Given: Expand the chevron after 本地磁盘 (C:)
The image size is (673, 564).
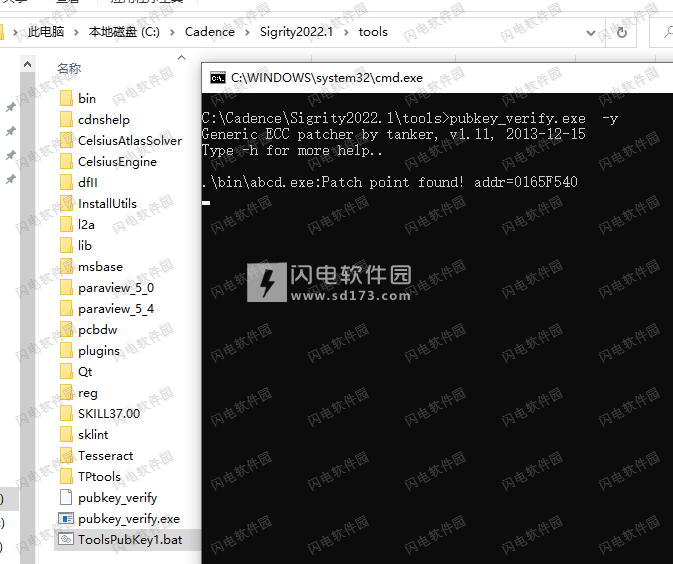Looking at the screenshot, I should tap(172, 32).
